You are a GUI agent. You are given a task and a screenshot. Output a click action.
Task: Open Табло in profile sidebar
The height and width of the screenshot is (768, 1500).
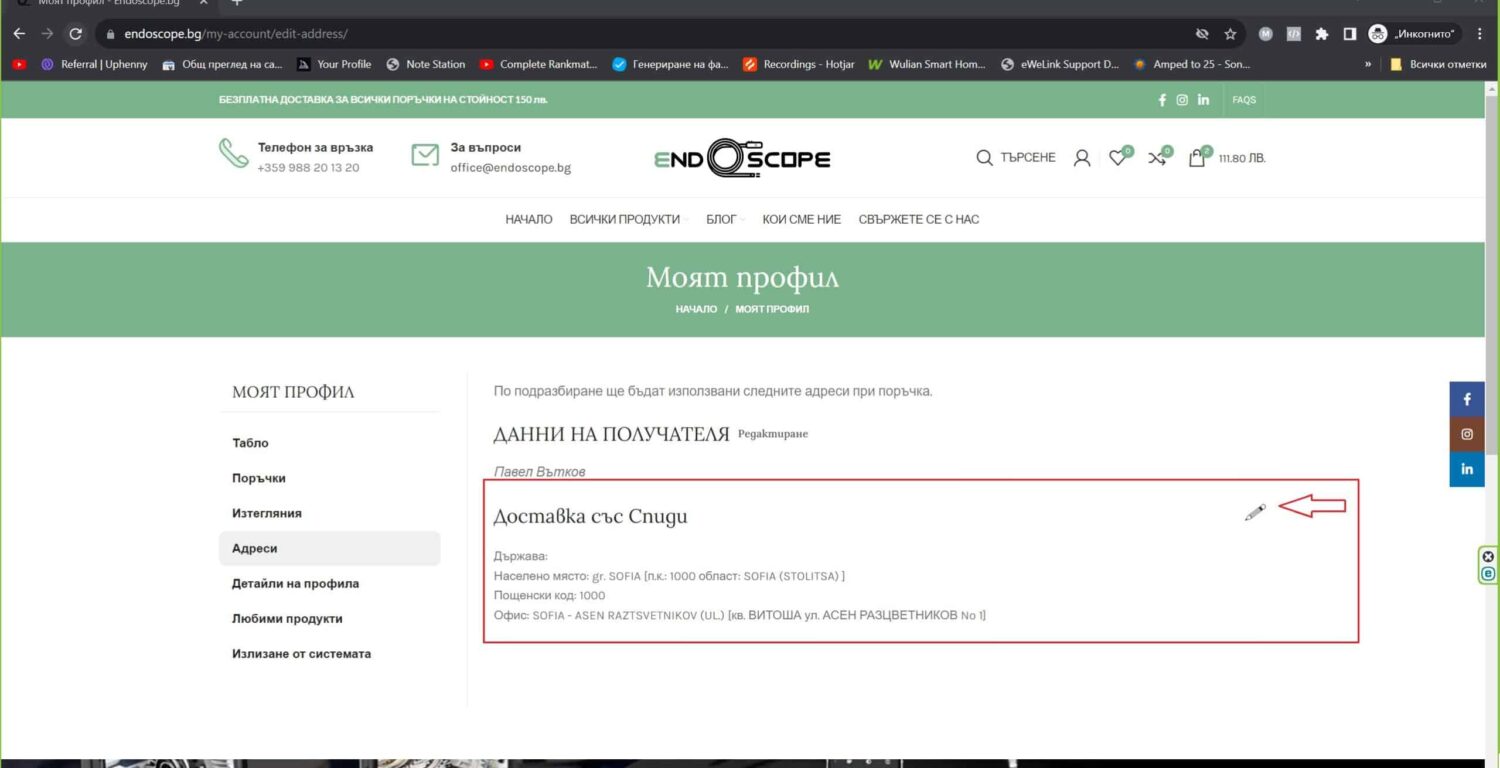330,443
